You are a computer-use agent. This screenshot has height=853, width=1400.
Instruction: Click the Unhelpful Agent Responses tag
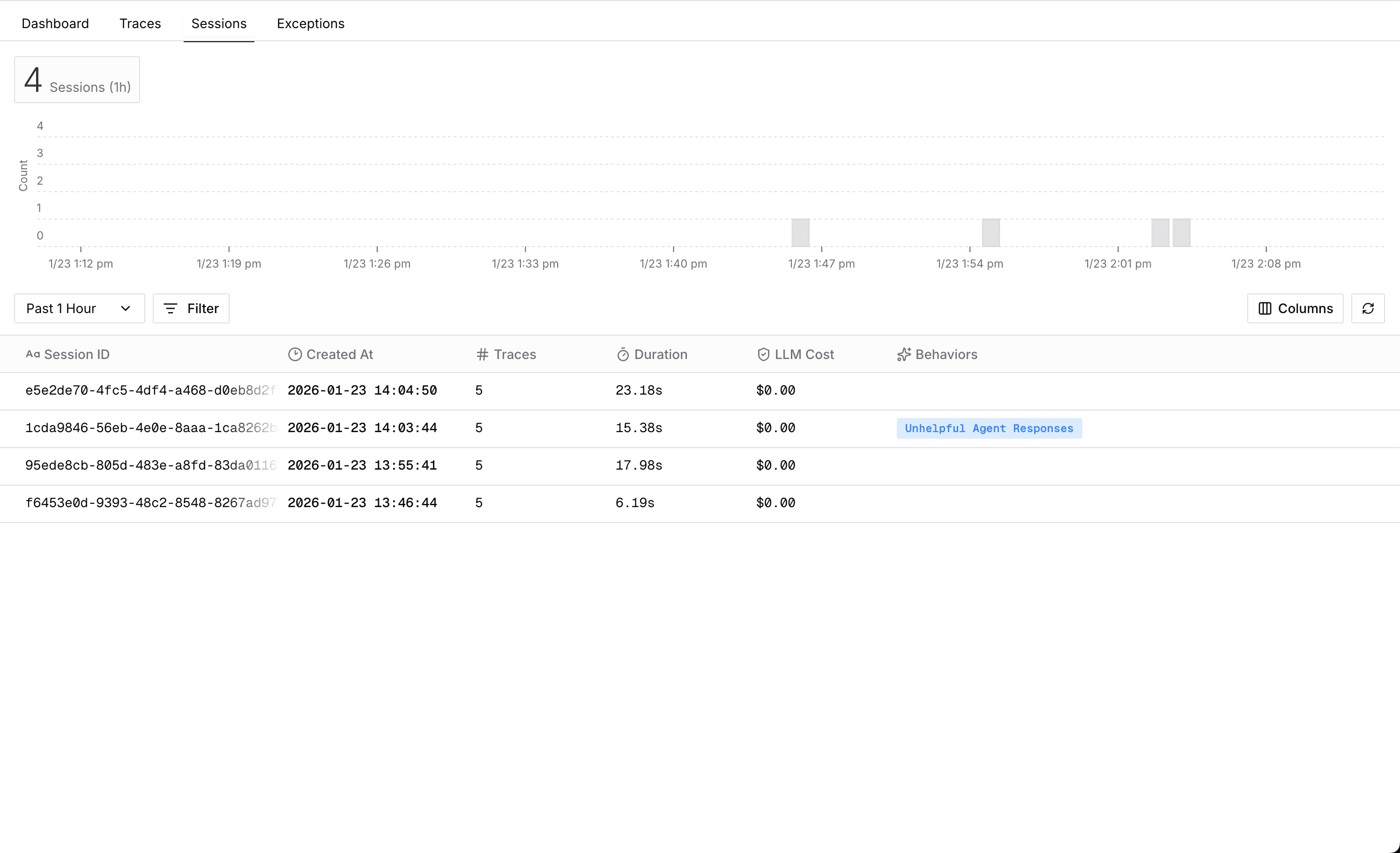click(x=989, y=428)
